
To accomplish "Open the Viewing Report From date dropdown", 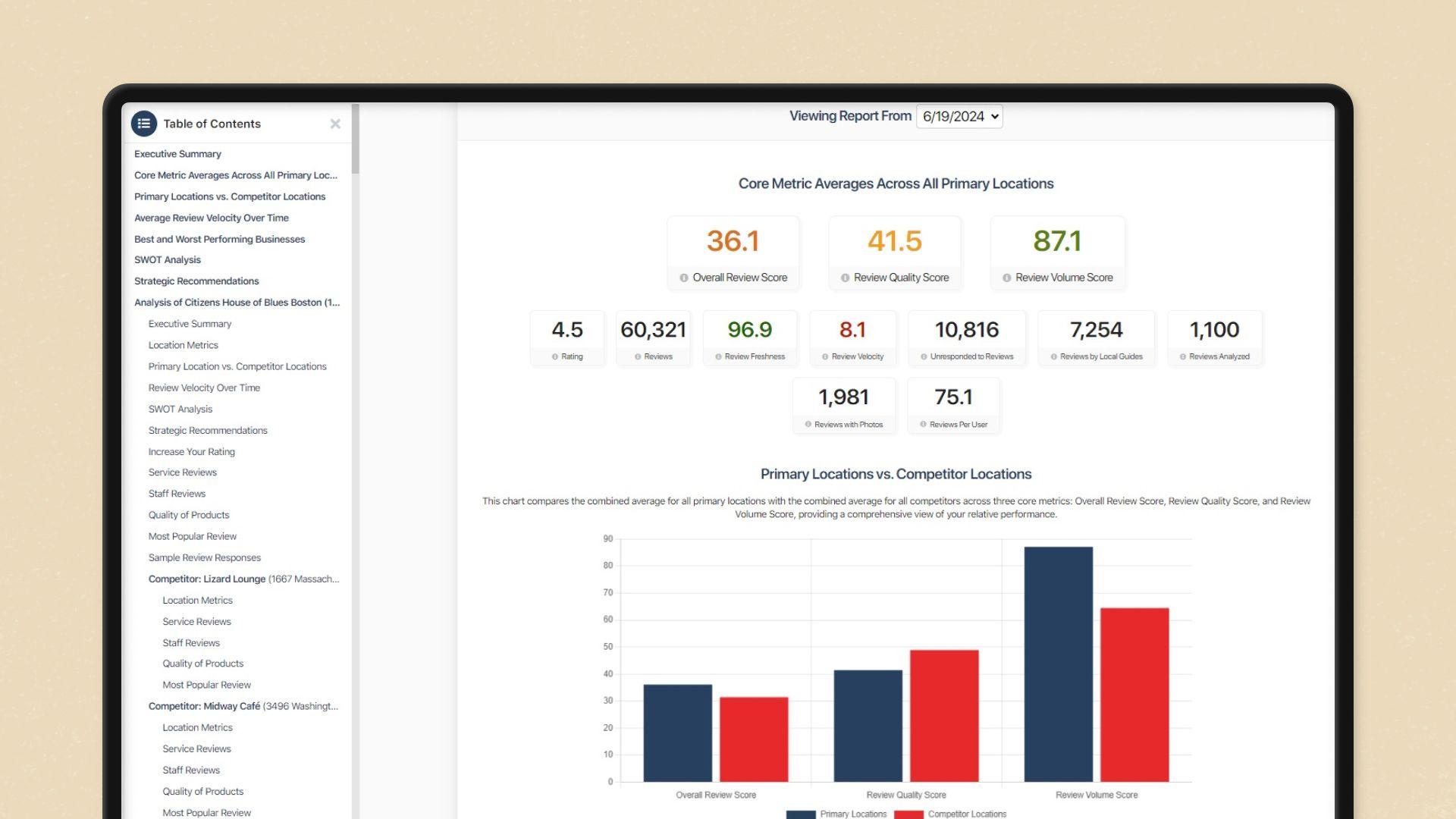I will click(959, 117).
